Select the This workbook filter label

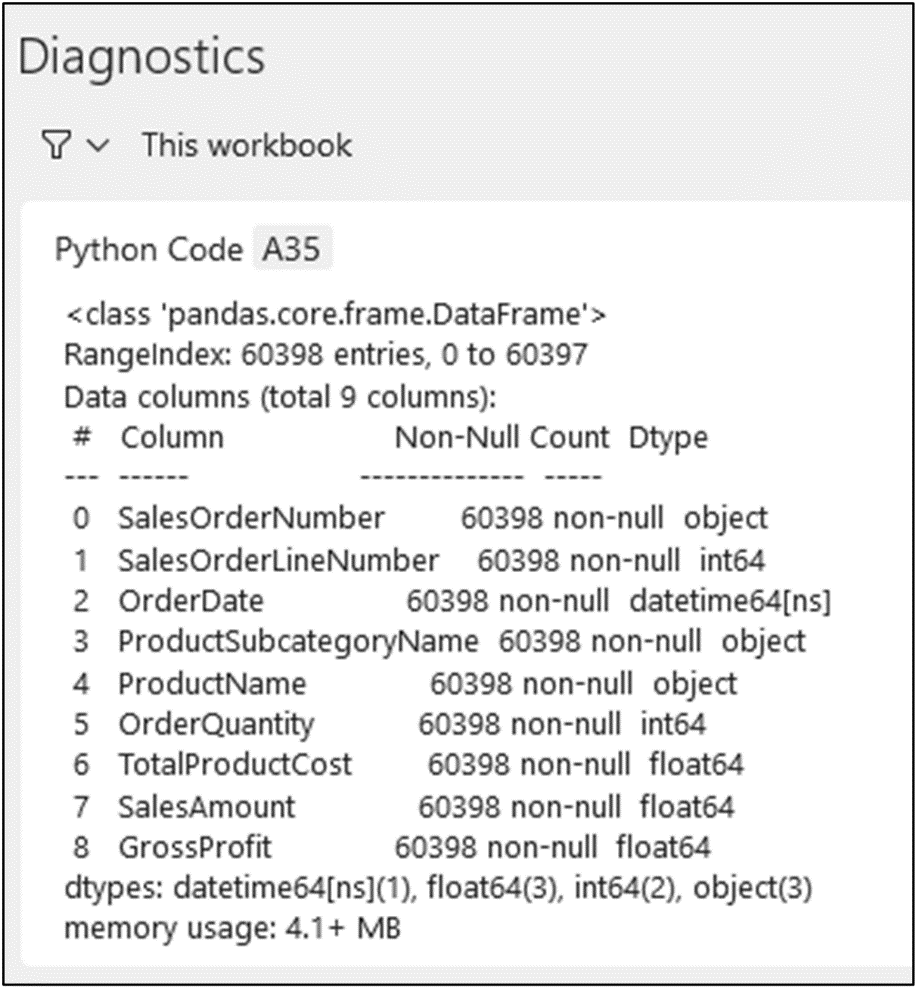click(246, 145)
